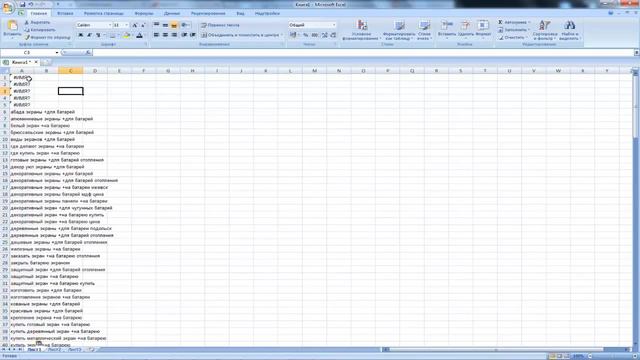
Task: Enable Перенос текста wrap text
Action: click(x=220, y=25)
